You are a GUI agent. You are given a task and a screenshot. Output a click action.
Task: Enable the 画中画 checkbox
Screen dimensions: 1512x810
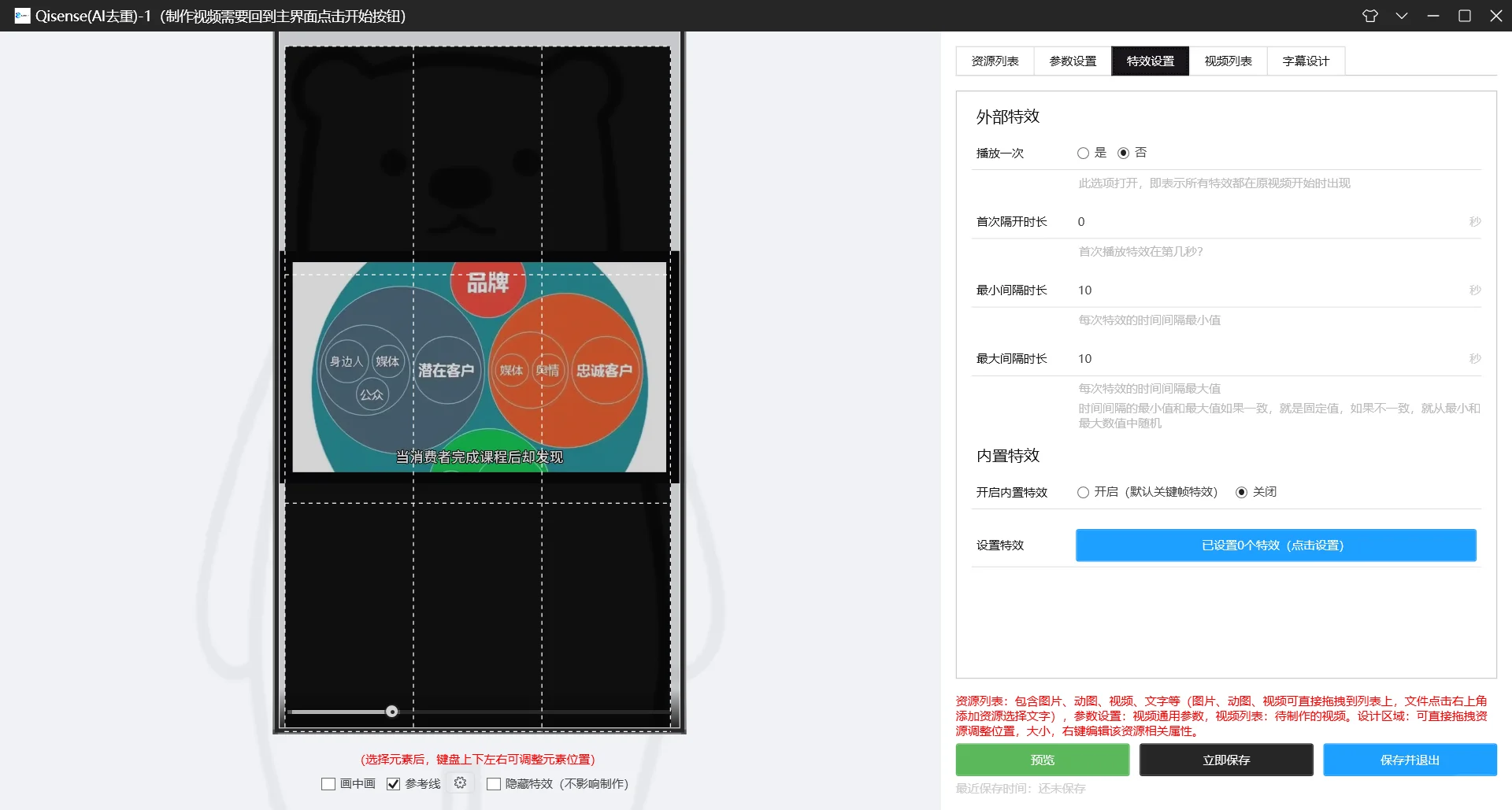(x=328, y=783)
